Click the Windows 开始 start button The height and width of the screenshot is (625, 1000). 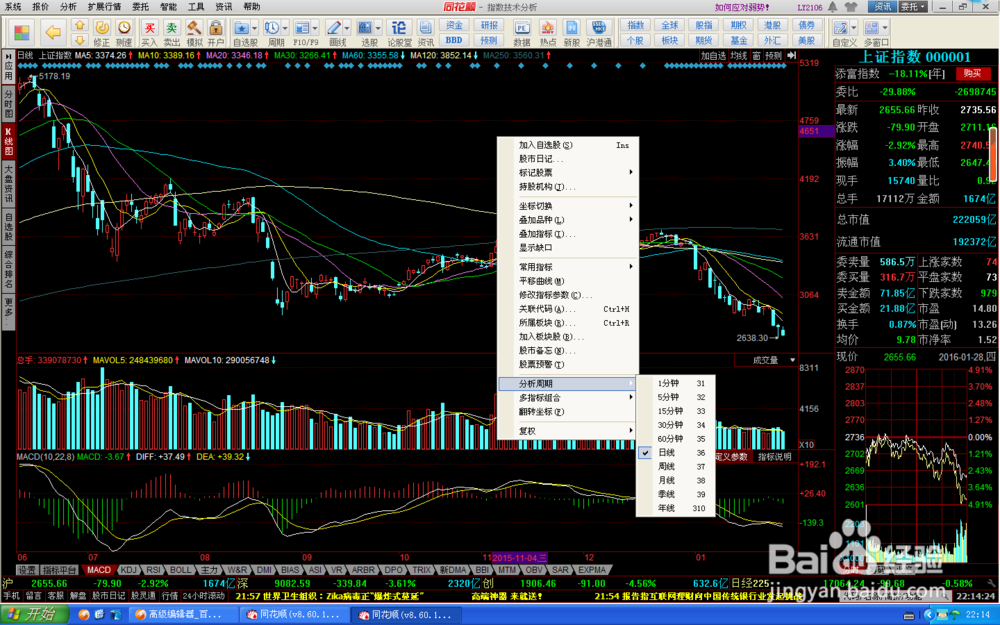[x=35, y=615]
